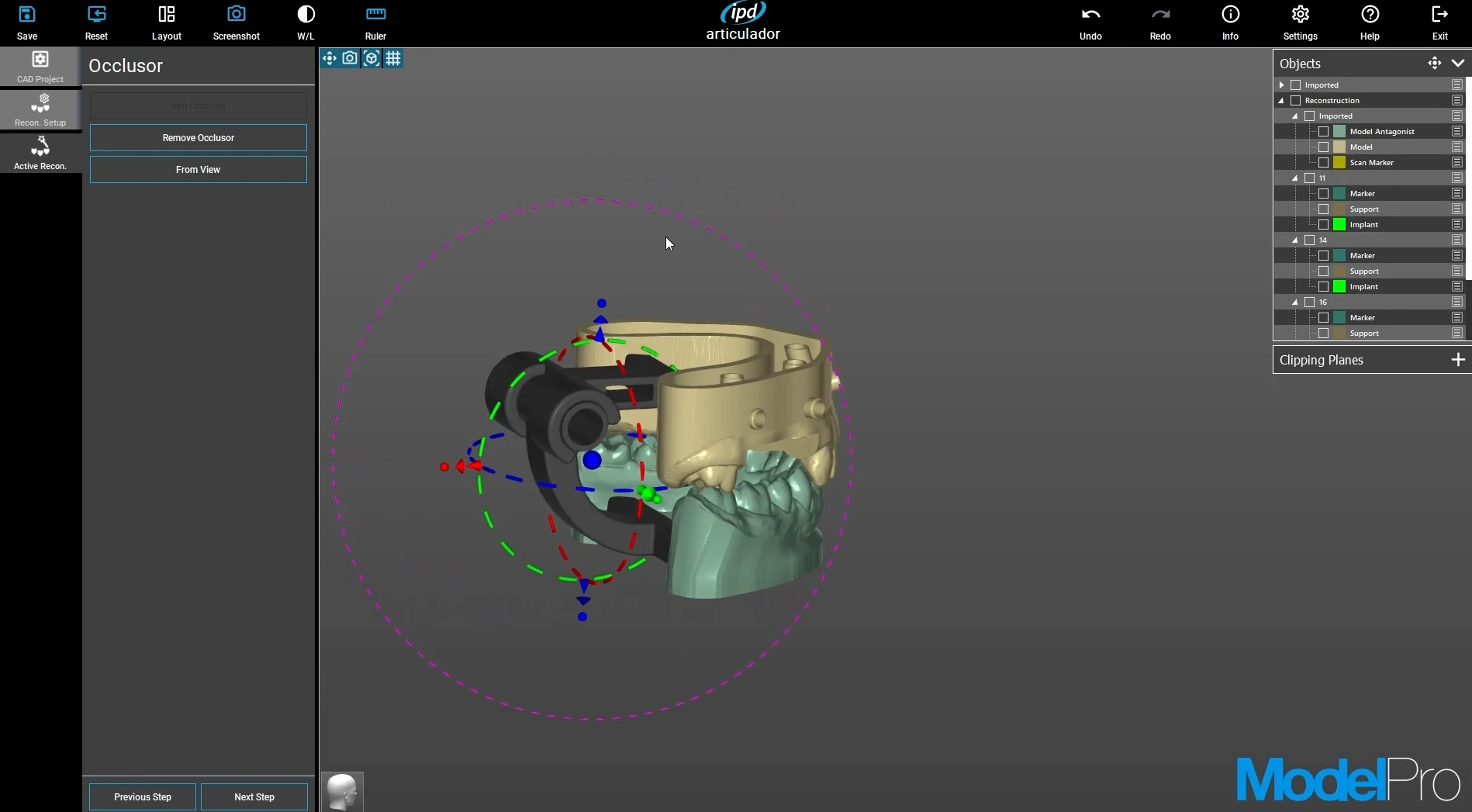
Task: Collapse the Reconstruction tree node
Action: [1281, 100]
